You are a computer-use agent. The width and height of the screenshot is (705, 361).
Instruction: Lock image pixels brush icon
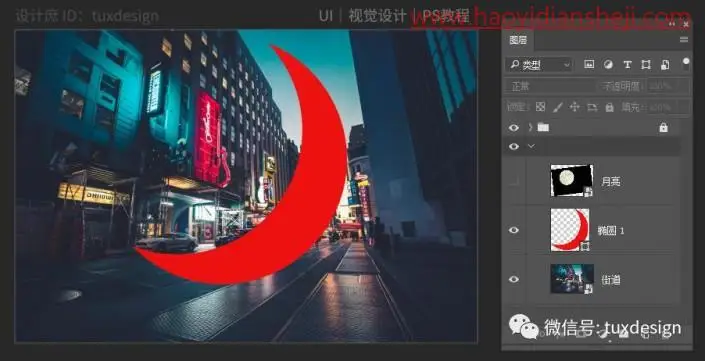pyautogui.click(x=558, y=107)
